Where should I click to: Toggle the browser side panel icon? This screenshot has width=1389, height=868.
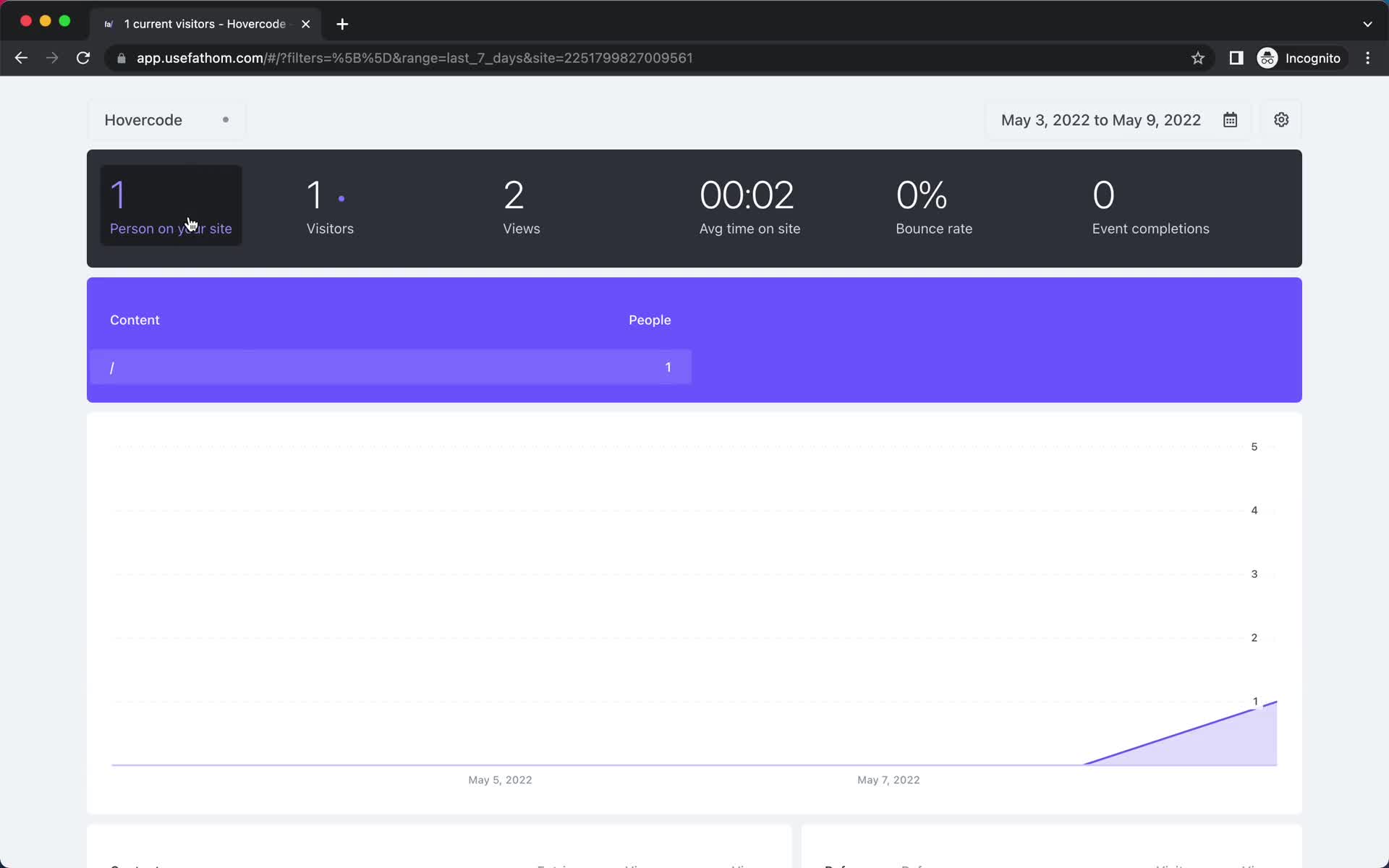[x=1236, y=58]
